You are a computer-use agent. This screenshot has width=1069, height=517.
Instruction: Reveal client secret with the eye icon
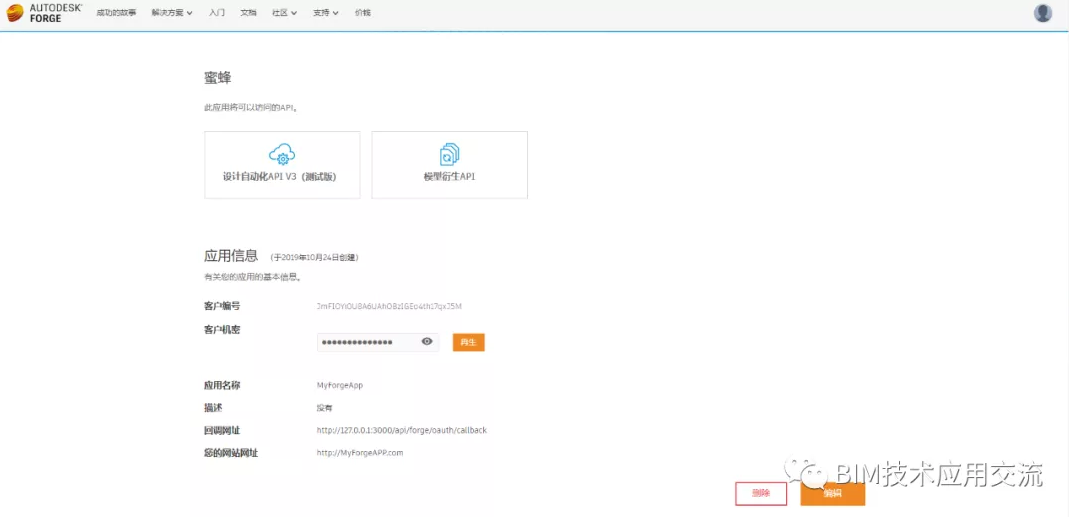(427, 342)
